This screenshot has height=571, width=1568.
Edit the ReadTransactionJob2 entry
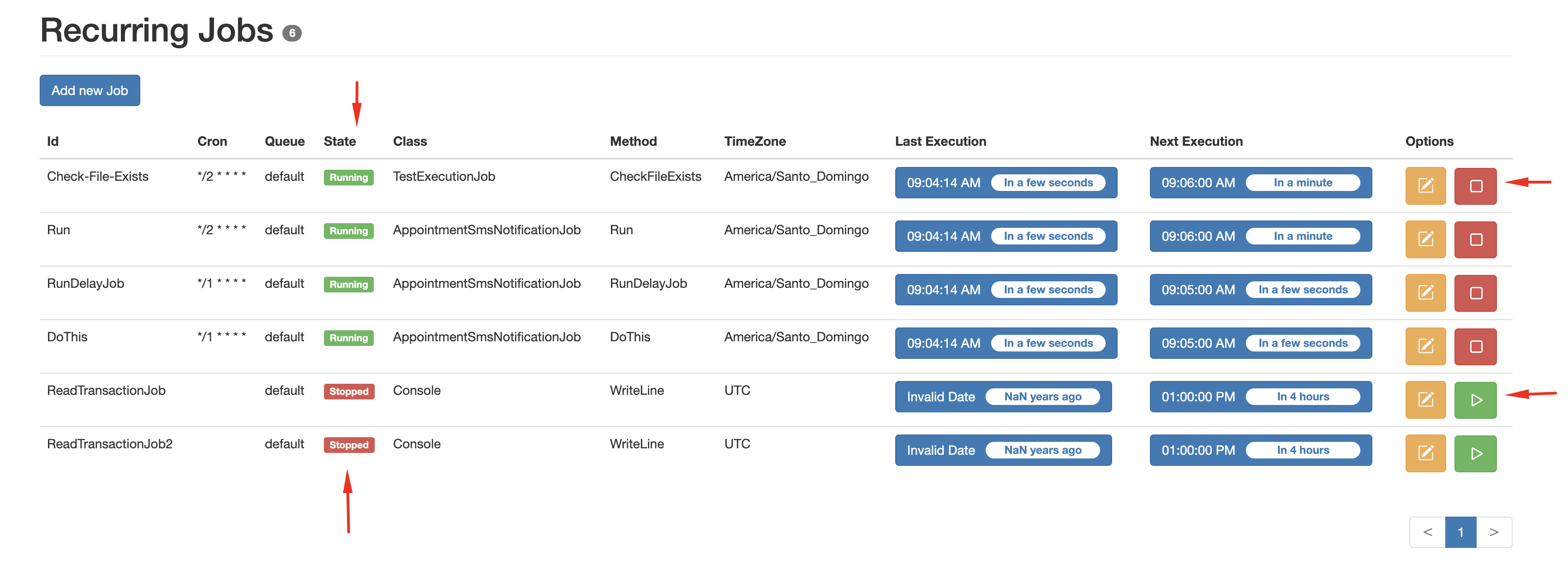1425,453
